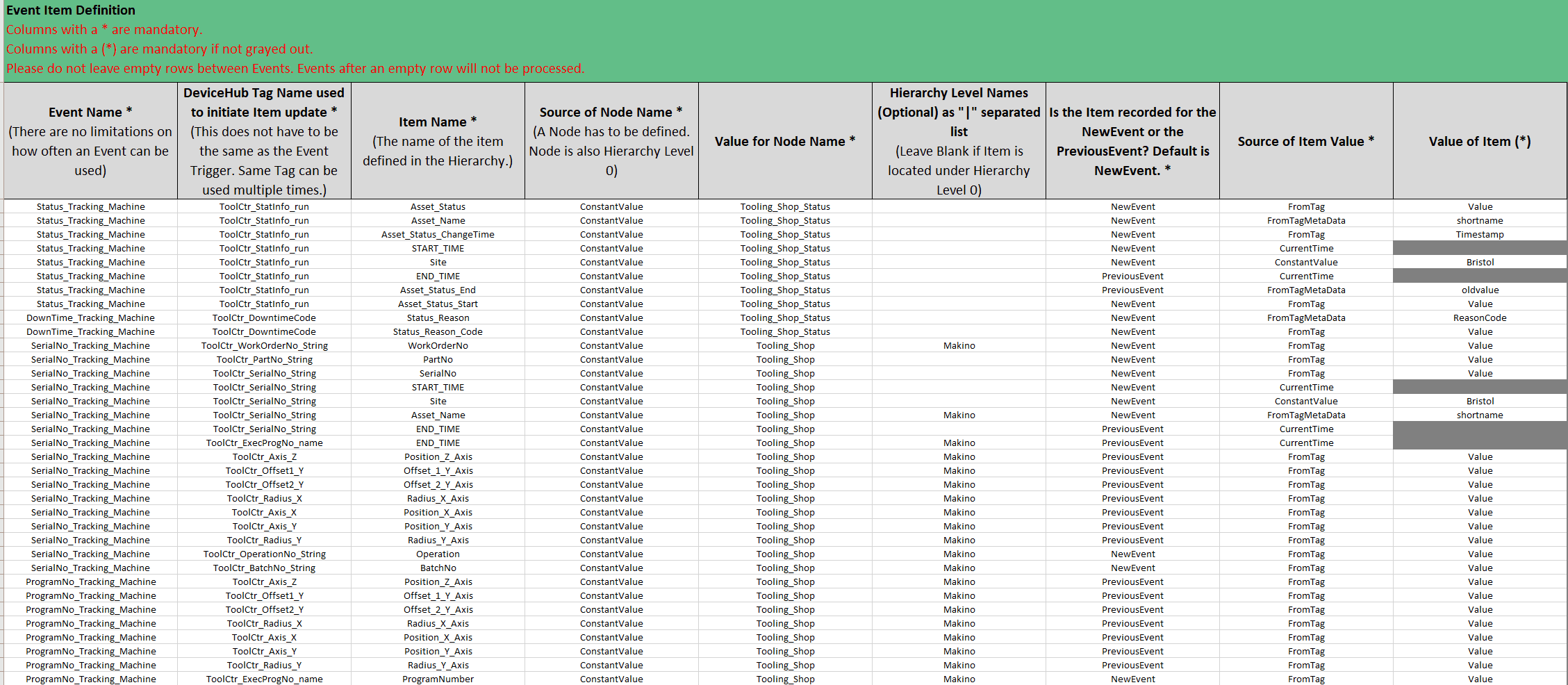This screenshot has height=685, width=1568.
Task: Click the ToolCtr_WorkOrderNo_String tag cell
Action: pyautogui.click(x=264, y=346)
